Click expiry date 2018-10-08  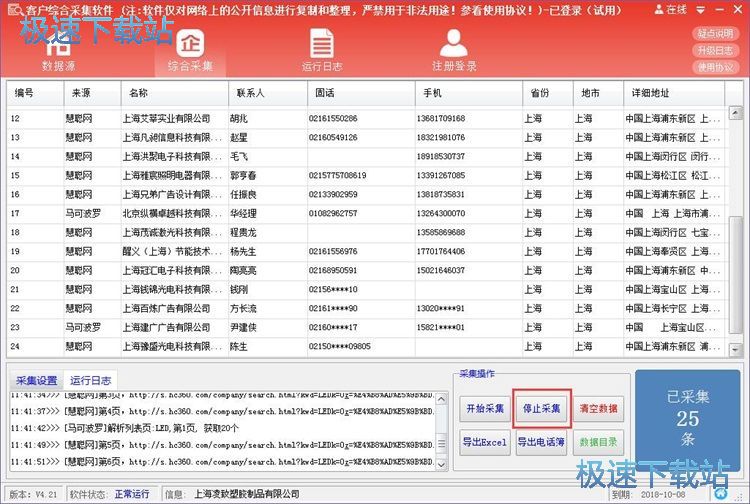pos(663,494)
